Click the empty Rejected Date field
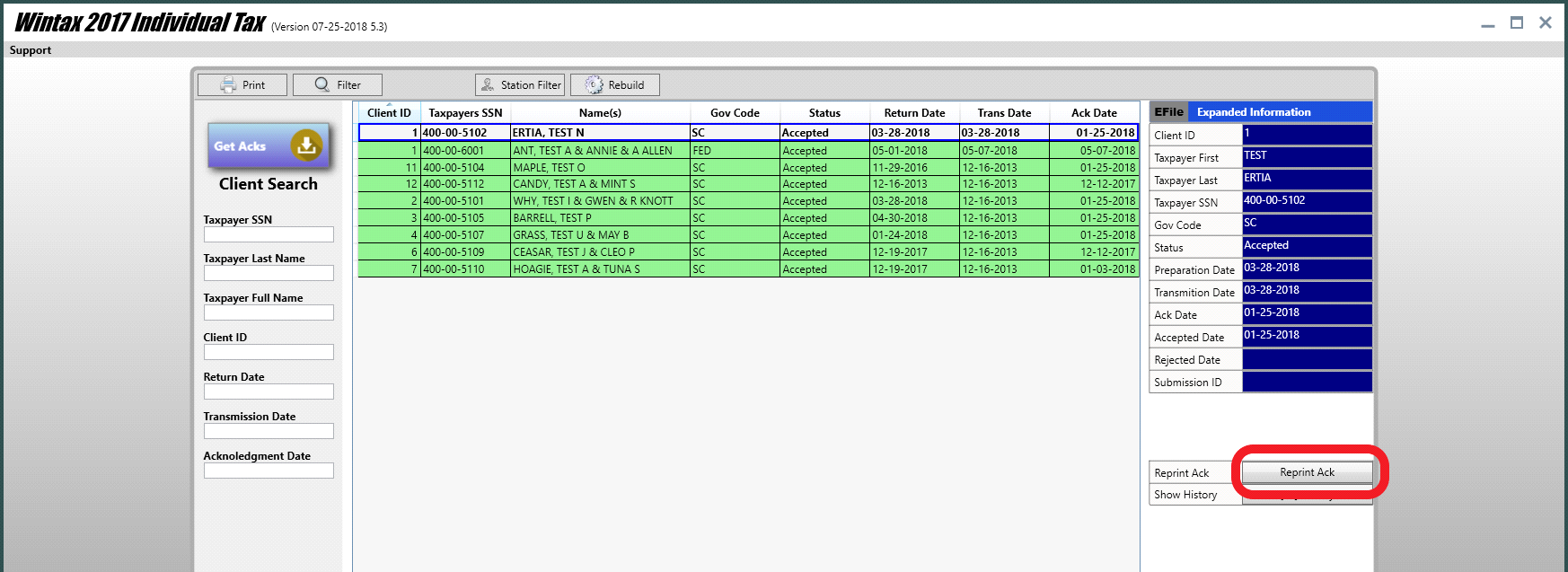1568x572 pixels. pos(1307,359)
